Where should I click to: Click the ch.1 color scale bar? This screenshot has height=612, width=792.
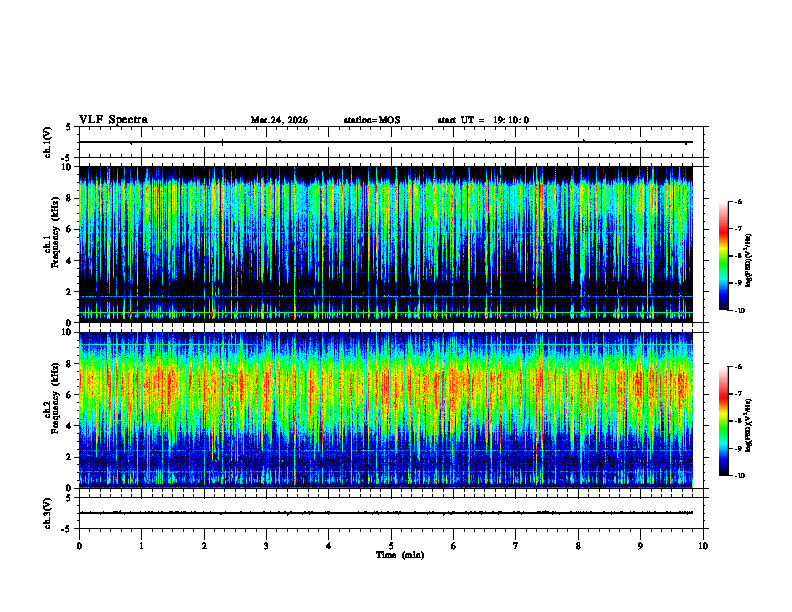click(723, 256)
